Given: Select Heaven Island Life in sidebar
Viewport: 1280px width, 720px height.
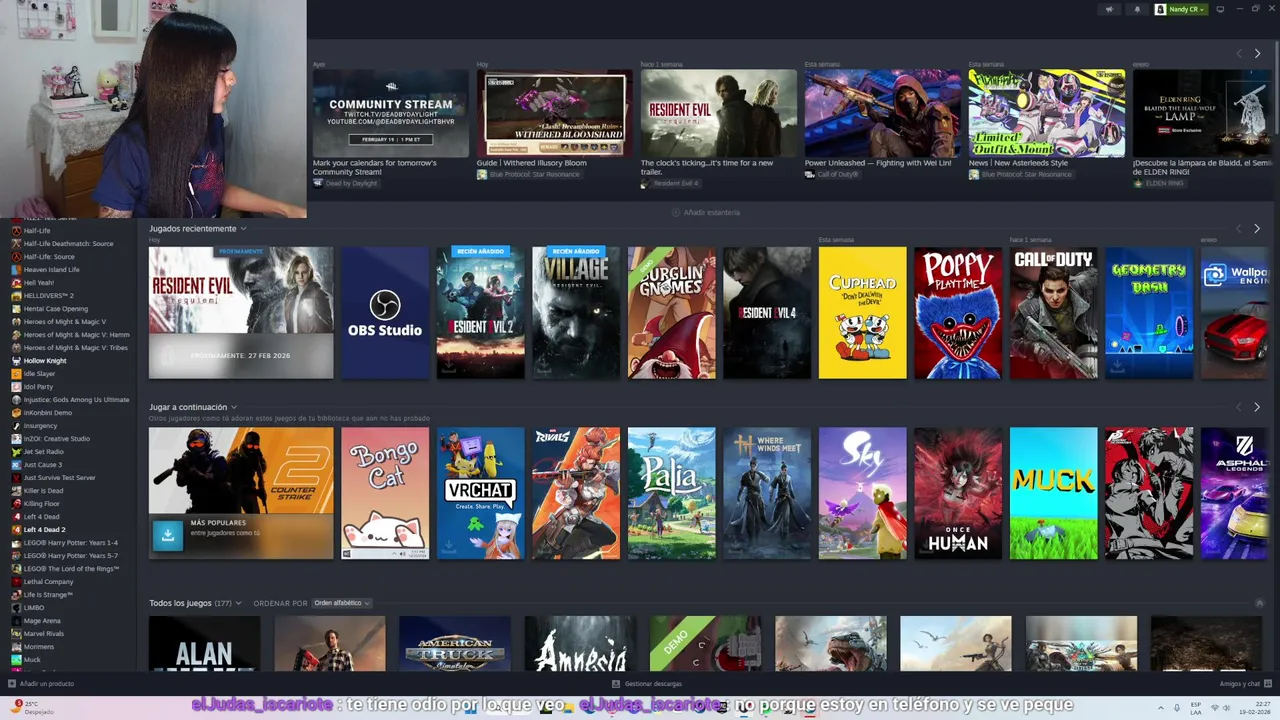Looking at the screenshot, I should pyautogui.click(x=51, y=270).
